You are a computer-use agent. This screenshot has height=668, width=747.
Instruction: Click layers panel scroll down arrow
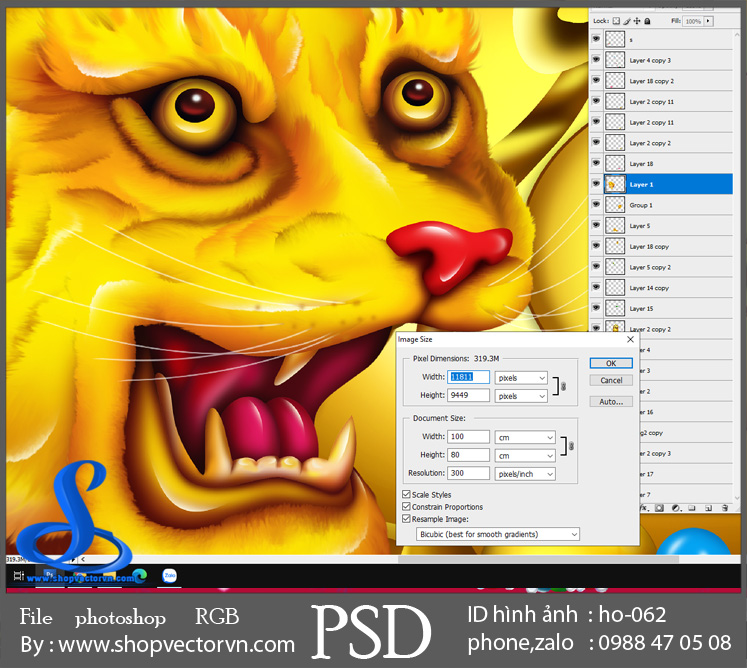click(x=738, y=497)
